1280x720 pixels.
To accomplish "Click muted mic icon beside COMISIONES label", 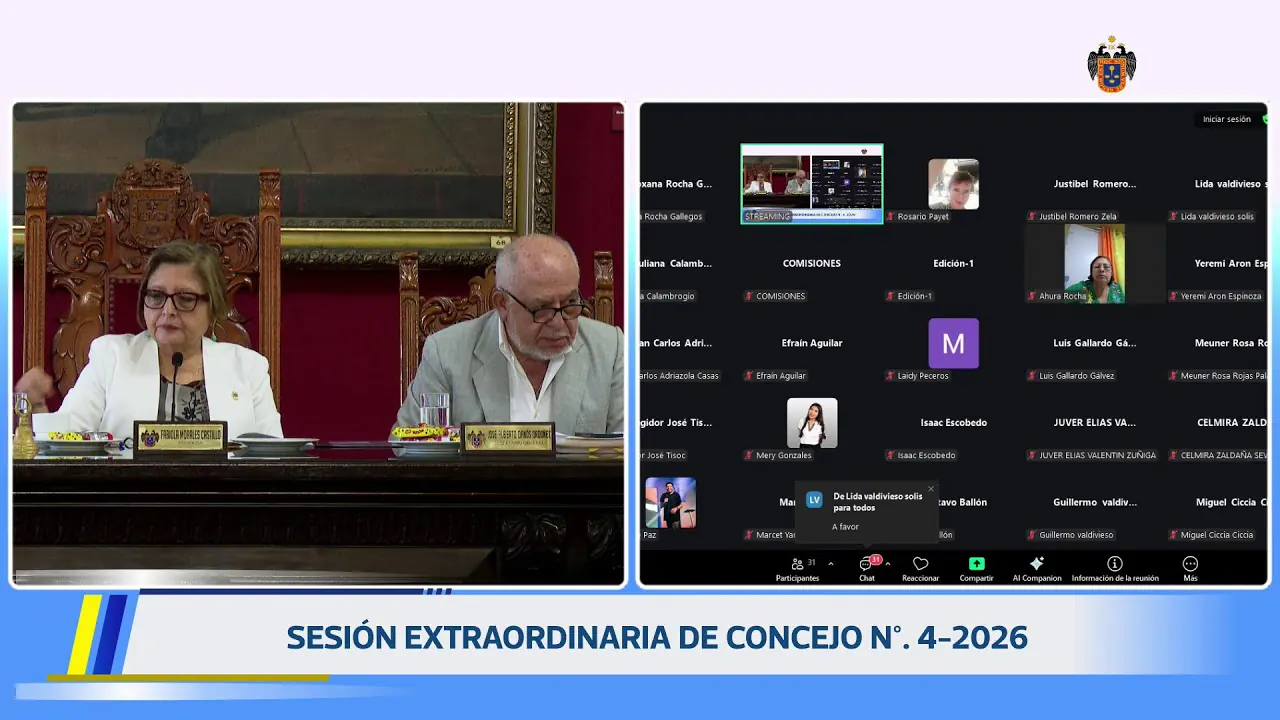I will pos(749,296).
